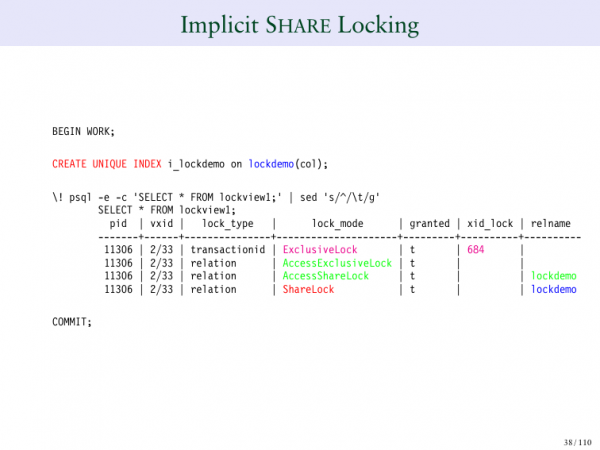Click the slide number "38 / 110"
Viewport: 600px width, 450px height.
coord(578,439)
